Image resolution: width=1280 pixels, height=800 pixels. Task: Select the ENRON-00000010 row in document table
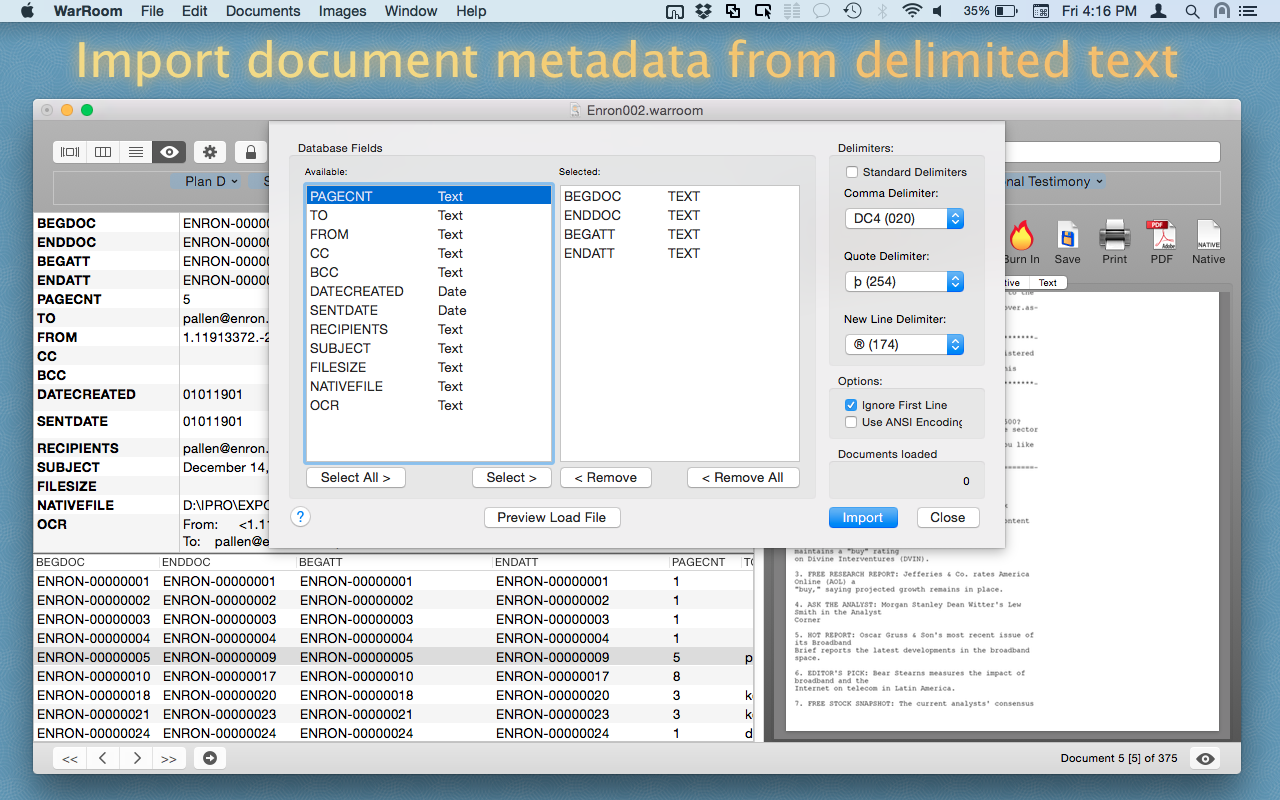click(394, 676)
